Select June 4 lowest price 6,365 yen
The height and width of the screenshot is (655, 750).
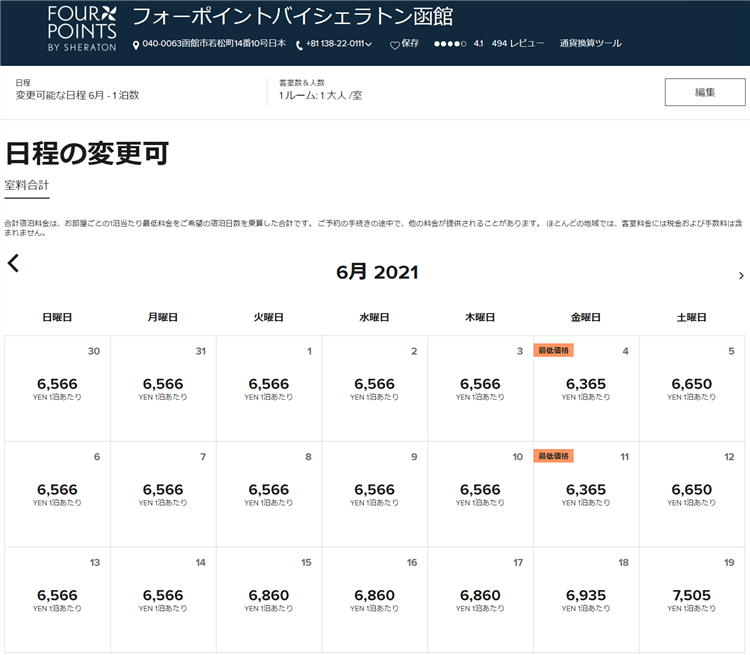586,387
